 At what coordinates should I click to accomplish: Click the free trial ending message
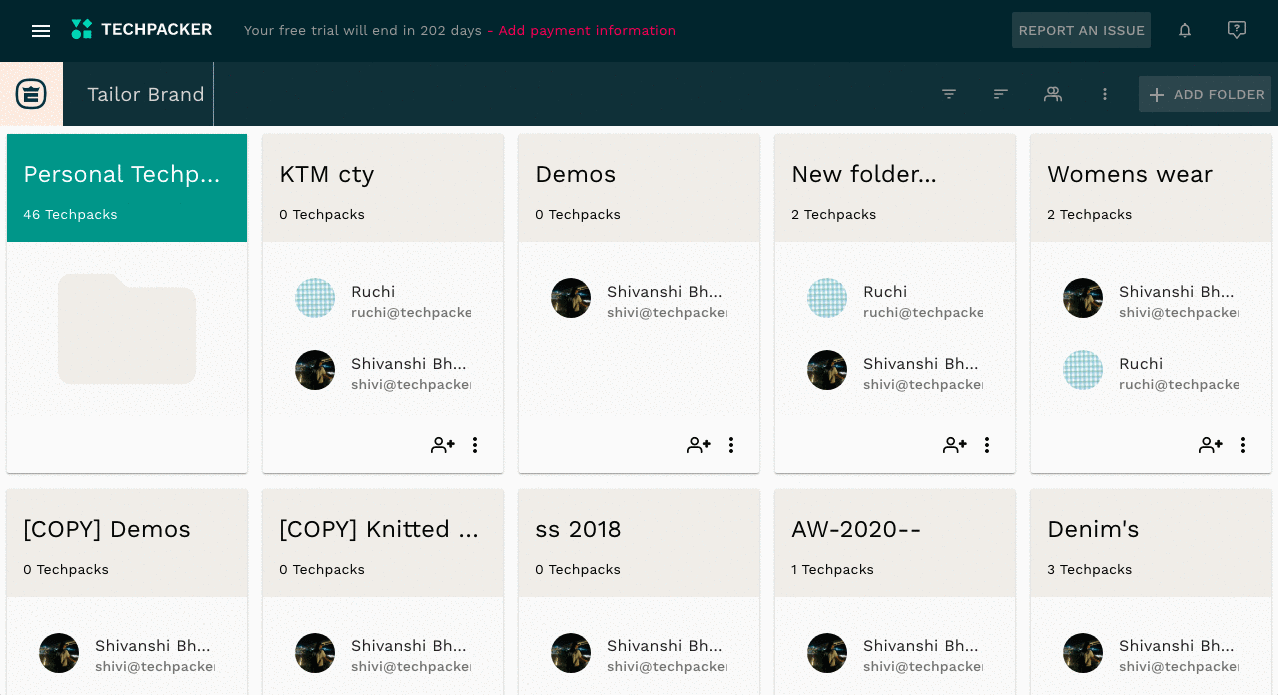[363, 31]
